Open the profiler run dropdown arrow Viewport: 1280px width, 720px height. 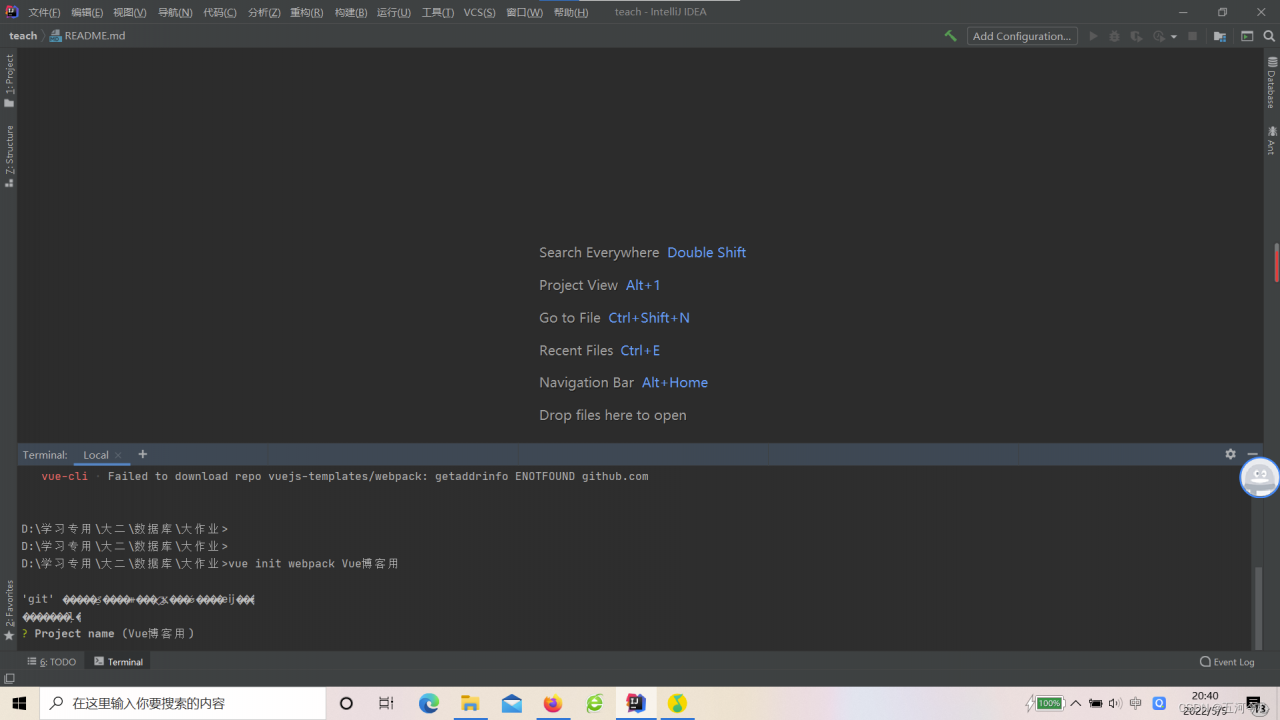click(x=1174, y=37)
